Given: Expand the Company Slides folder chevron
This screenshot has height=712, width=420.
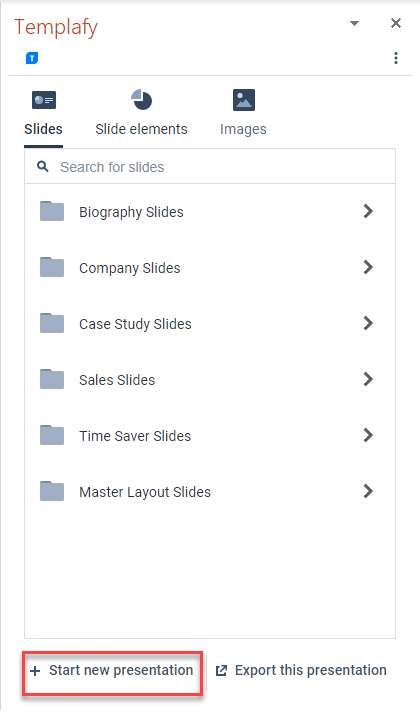Looking at the screenshot, I should tap(368, 267).
